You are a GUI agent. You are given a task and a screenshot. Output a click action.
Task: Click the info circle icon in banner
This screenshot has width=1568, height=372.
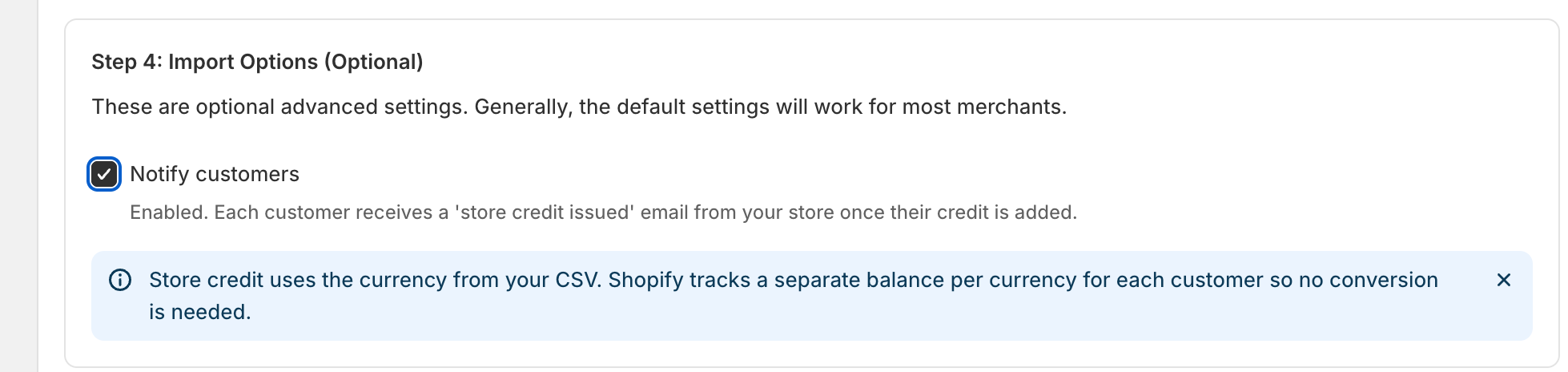(x=120, y=280)
